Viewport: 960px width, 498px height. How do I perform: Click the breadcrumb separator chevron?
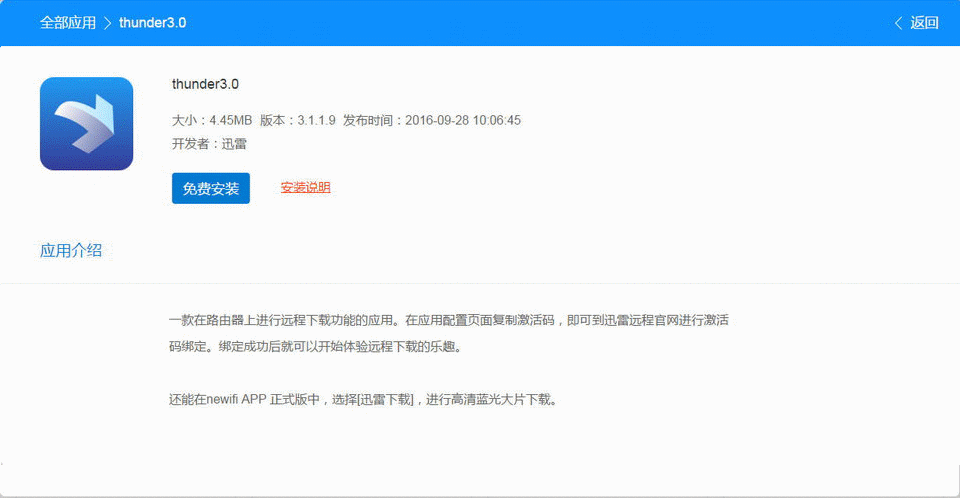[x=108, y=23]
